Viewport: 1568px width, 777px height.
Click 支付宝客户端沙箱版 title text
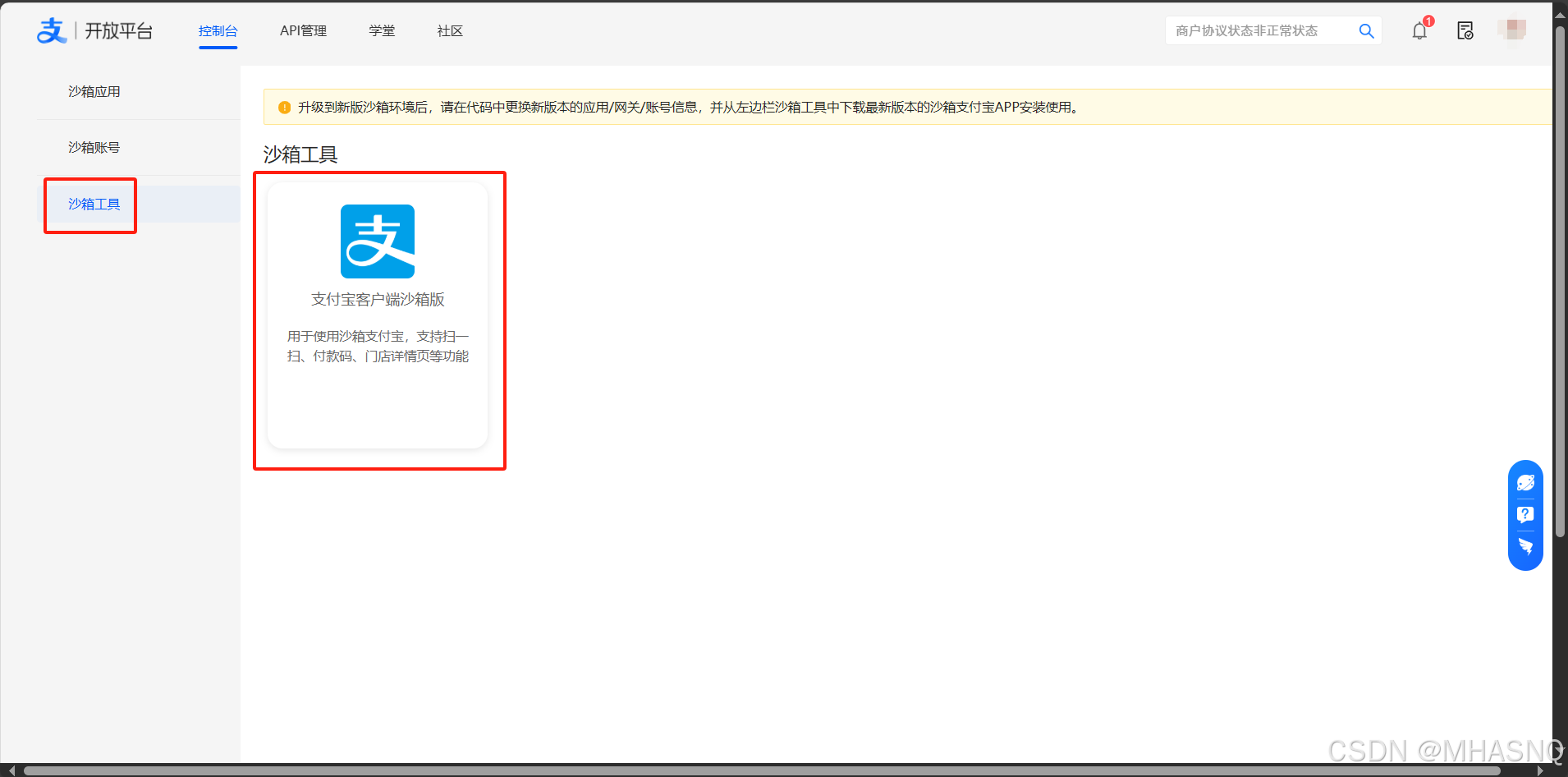(378, 300)
